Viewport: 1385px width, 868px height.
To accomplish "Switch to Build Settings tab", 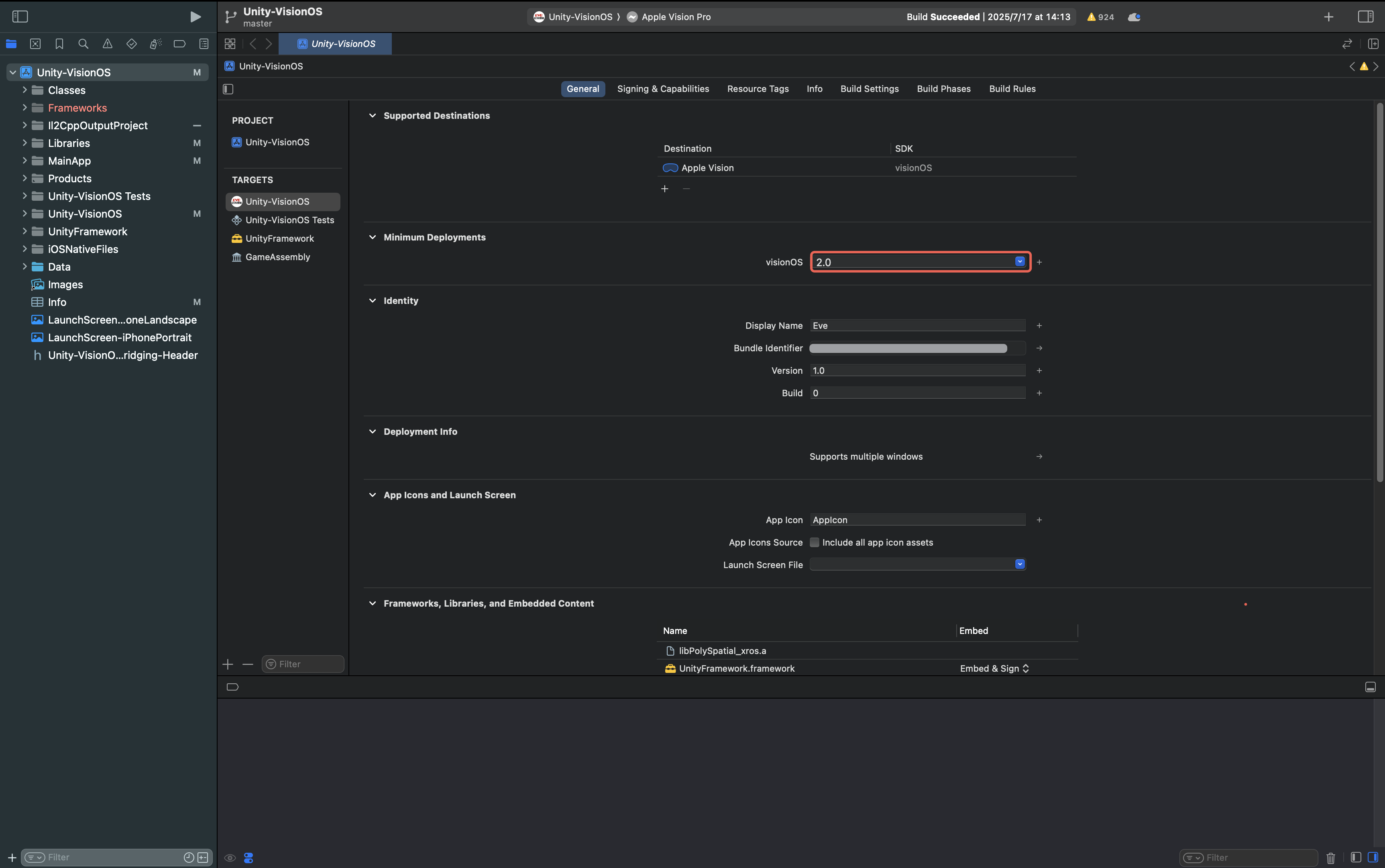I will [870, 89].
